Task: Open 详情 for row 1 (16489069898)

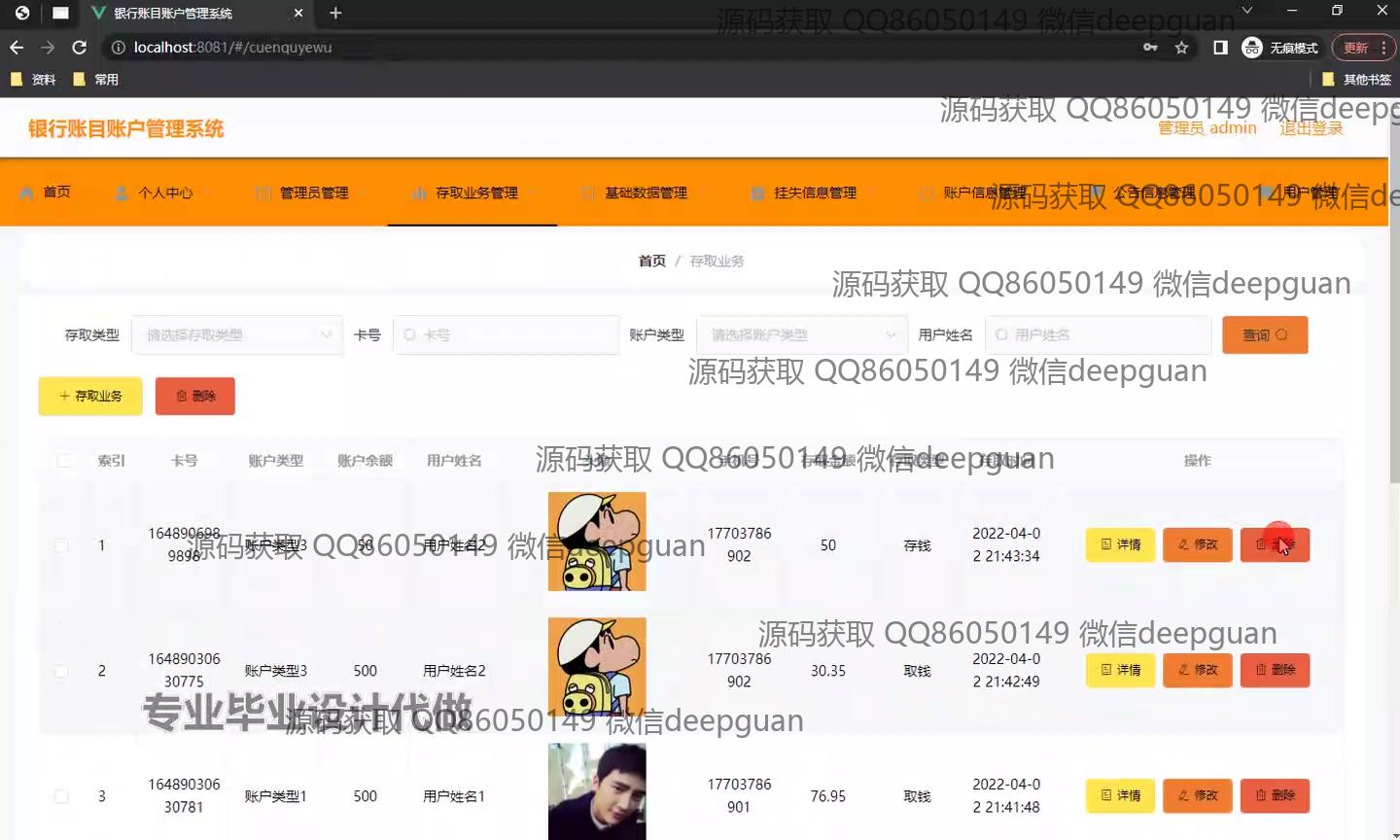Action: (x=1120, y=544)
